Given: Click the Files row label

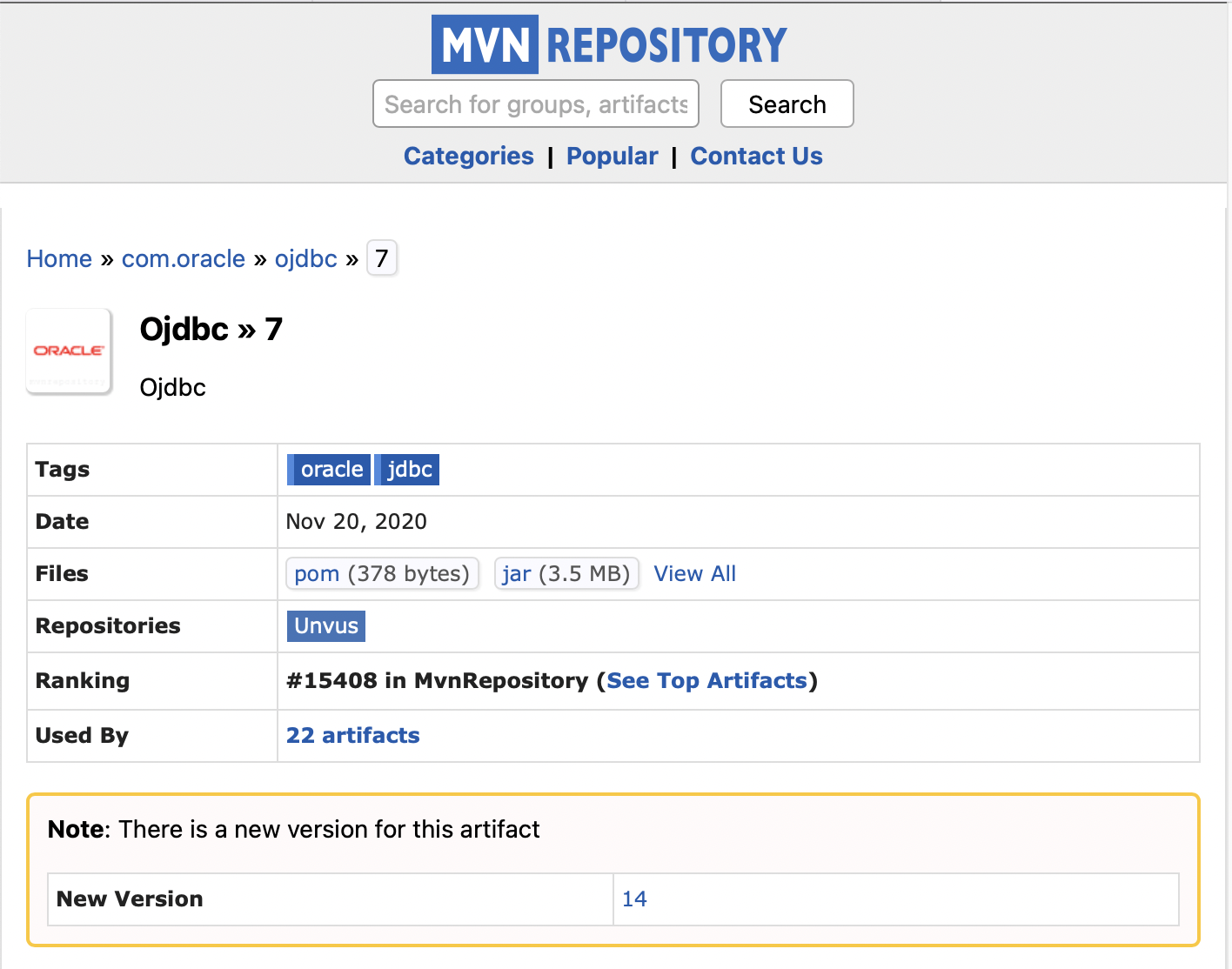Looking at the screenshot, I should click(x=62, y=573).
